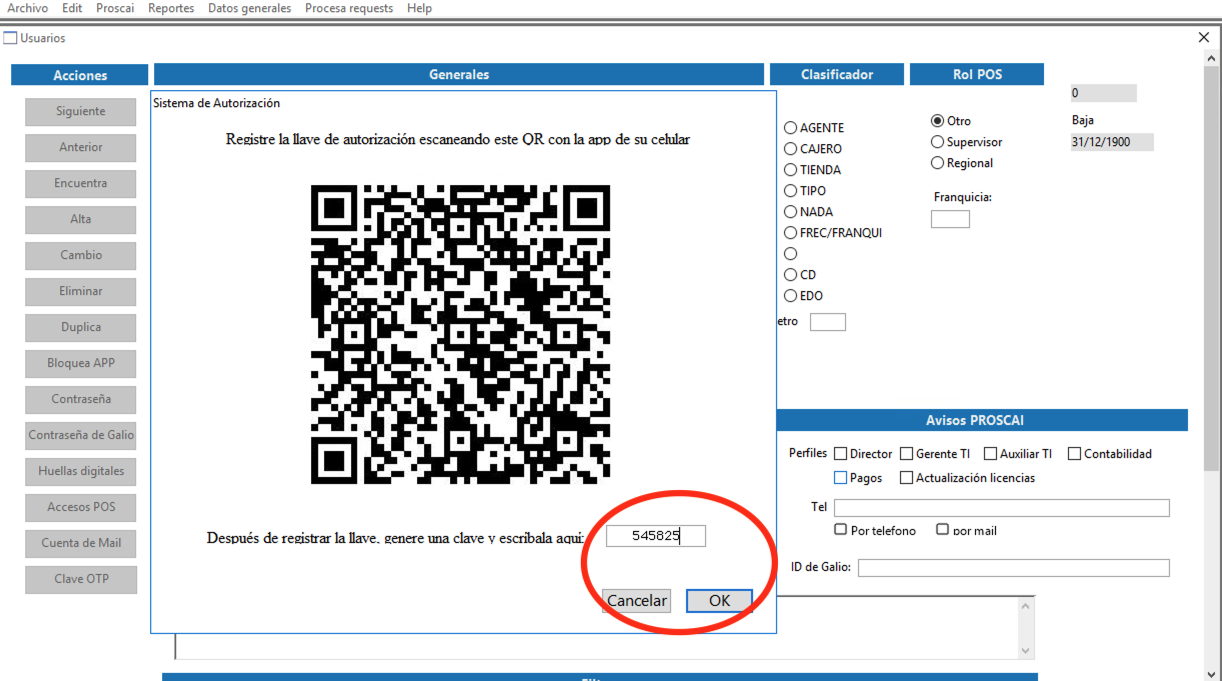The image size is (1222, 681).
Task: Click the Huellas digitales button
Action: pos(81,471)
